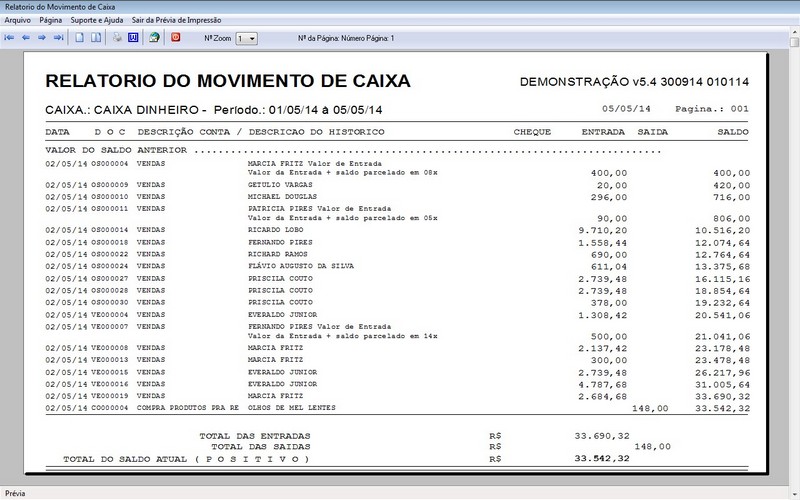
Task: Go to first page arrow icon
Action: point(9,38)
